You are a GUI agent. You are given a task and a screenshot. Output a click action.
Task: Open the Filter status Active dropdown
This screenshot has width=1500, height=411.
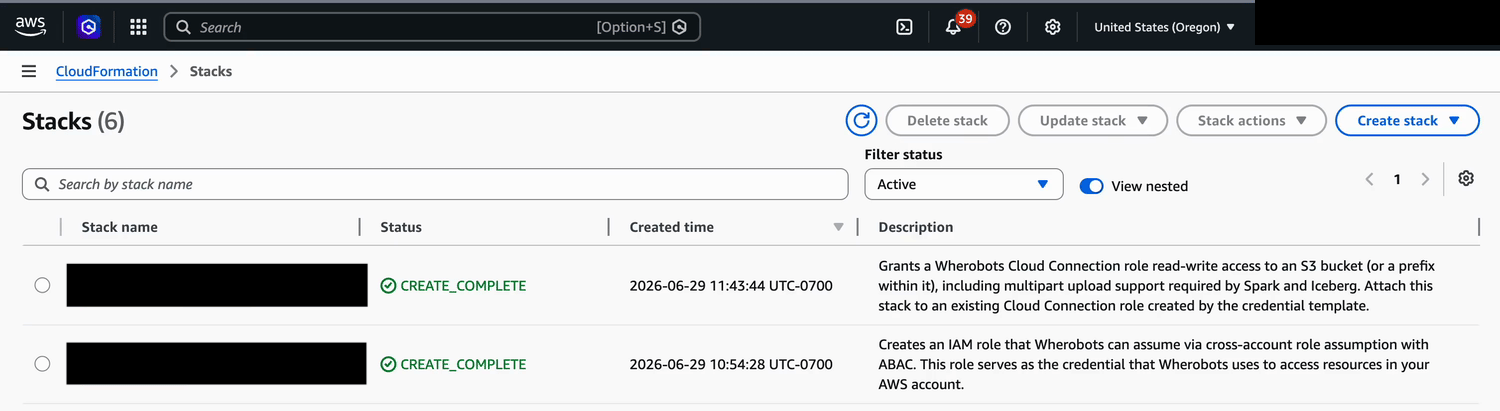coord(964,184)
